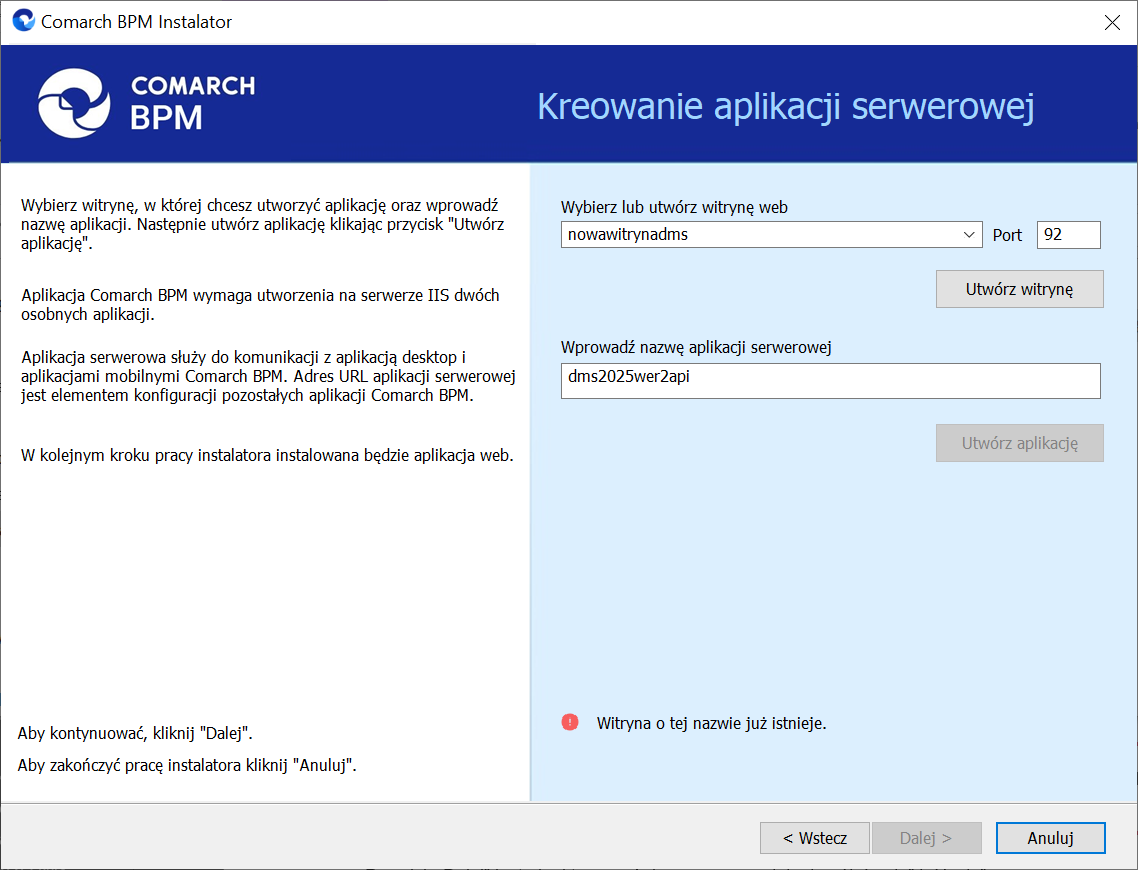Screen dimensions: 1138x870
Task: Click the server application name field
Action: 830,380
